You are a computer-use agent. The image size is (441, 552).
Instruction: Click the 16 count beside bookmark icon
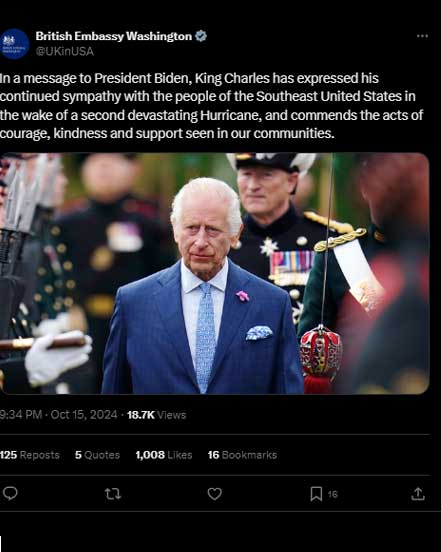pyautogui.click(x=333, y=494)
